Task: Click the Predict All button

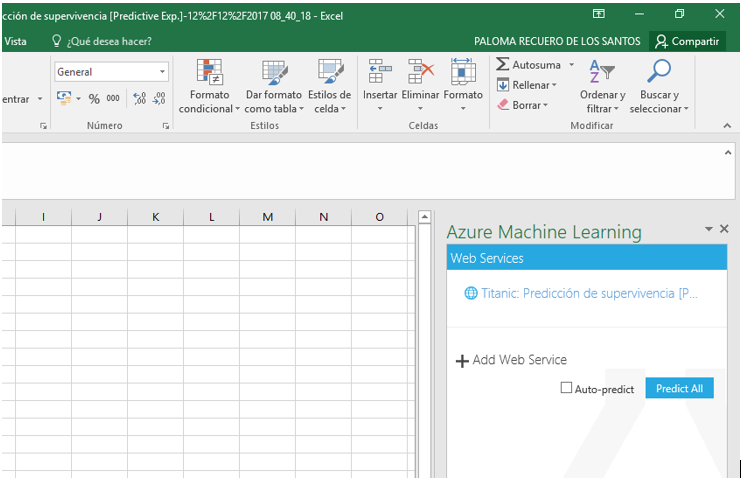Action: coord(679,388)
